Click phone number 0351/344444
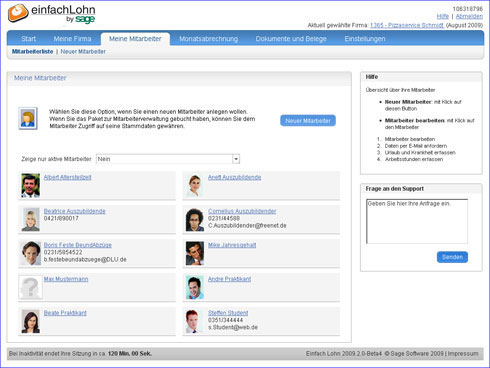Image resolution: width=490 pixels, height=368 pixels. [x=225, y=320]
